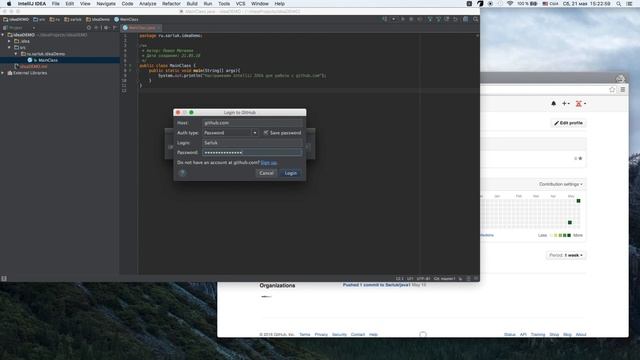
Task: Open Notification Center menu bar icon
Action: (630, 4)
